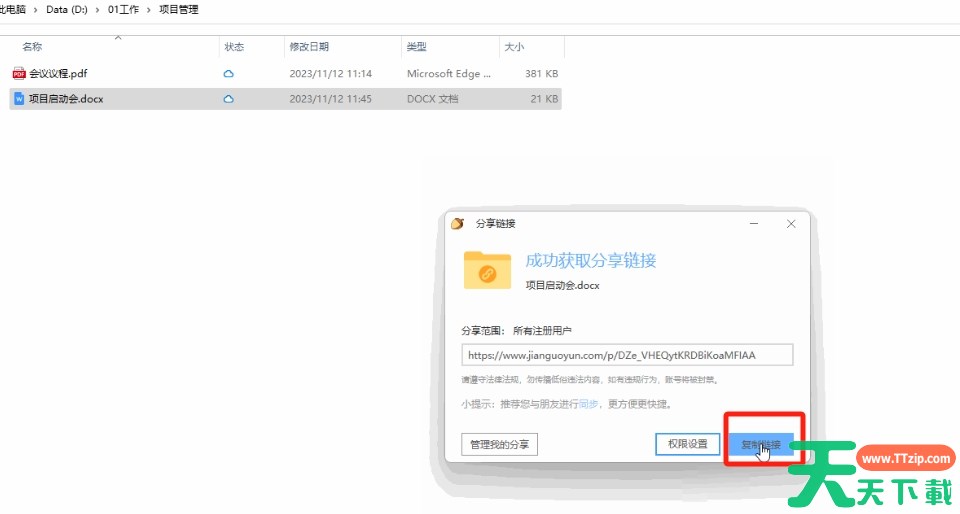
Task: Go to 01工作 folder in breadcrumb
Action: (123, 10)
